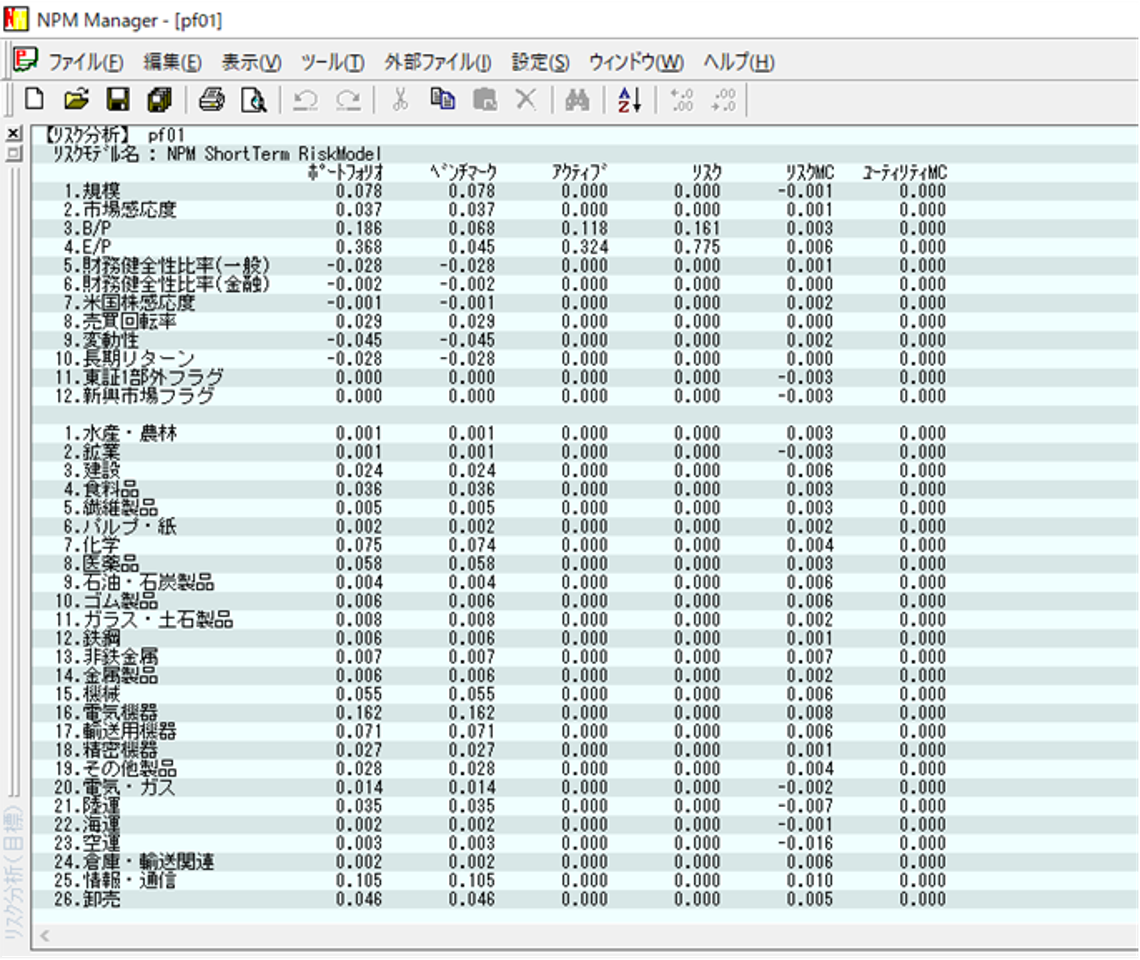The width and height of the screenshot is (1140, 960).
Task: Open Print Preview from the toolbar
Action: [x=253, y=99]
